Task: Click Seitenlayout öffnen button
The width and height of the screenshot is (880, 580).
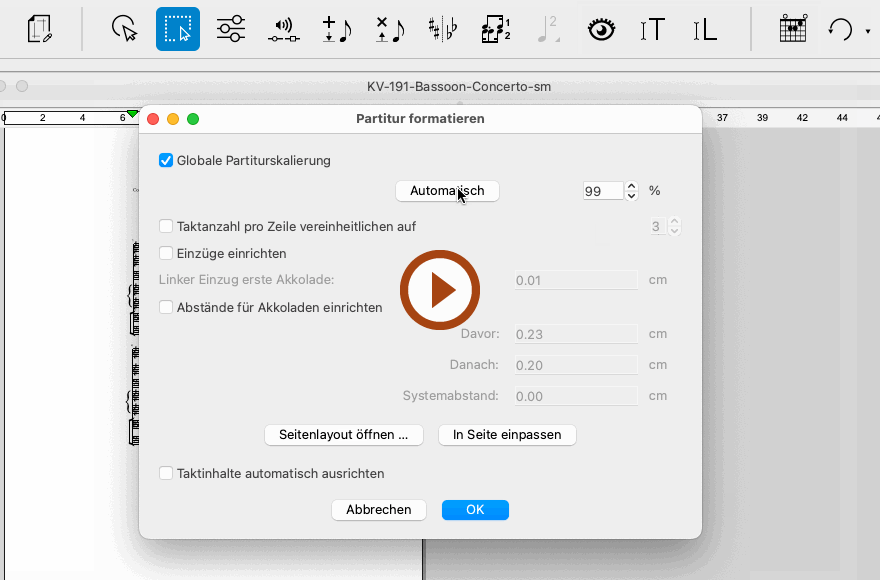Action: tap(344, 435)
